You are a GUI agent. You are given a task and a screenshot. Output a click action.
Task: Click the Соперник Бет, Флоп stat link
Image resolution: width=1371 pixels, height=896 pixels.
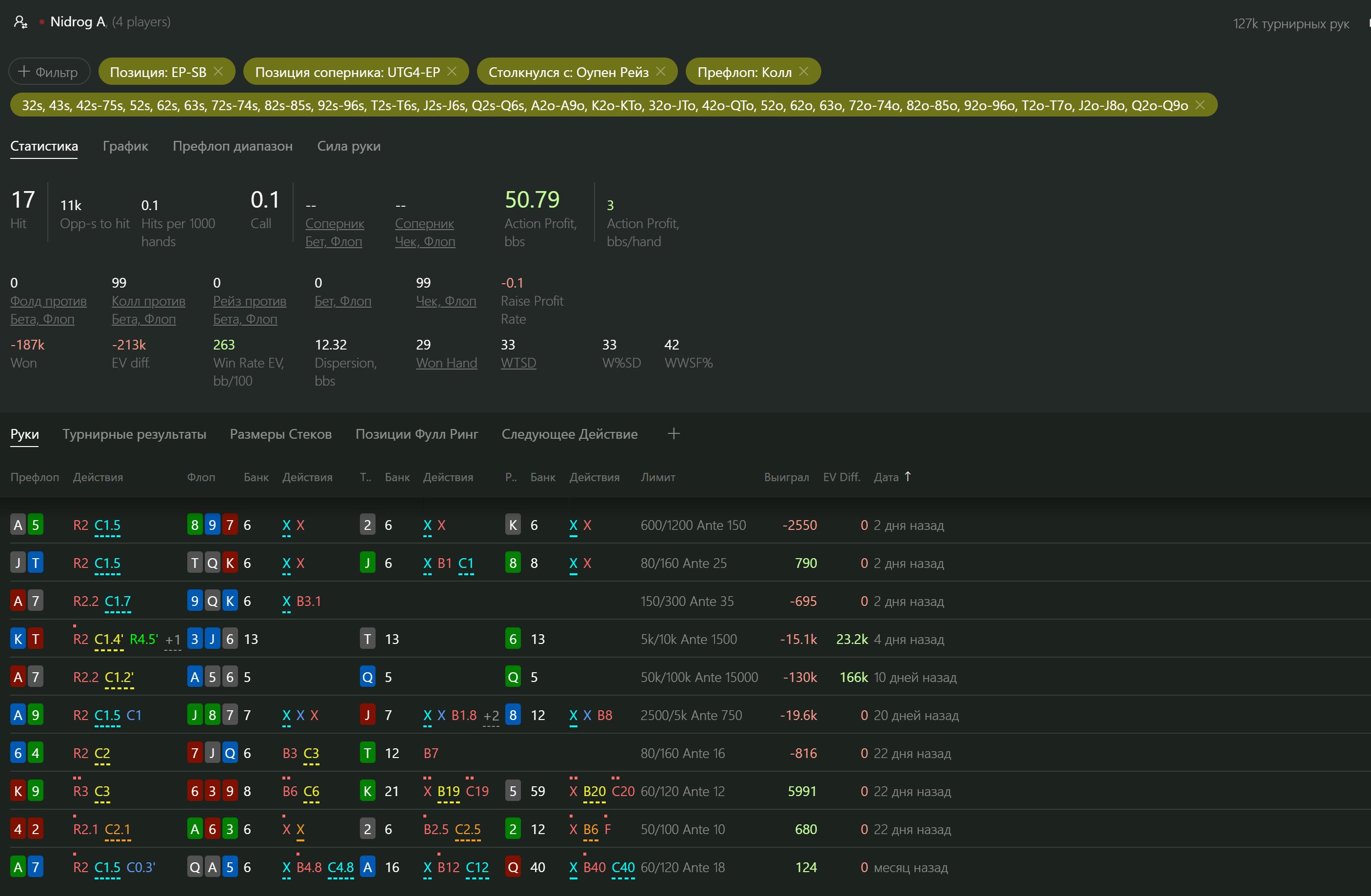(x=335, y=233)
